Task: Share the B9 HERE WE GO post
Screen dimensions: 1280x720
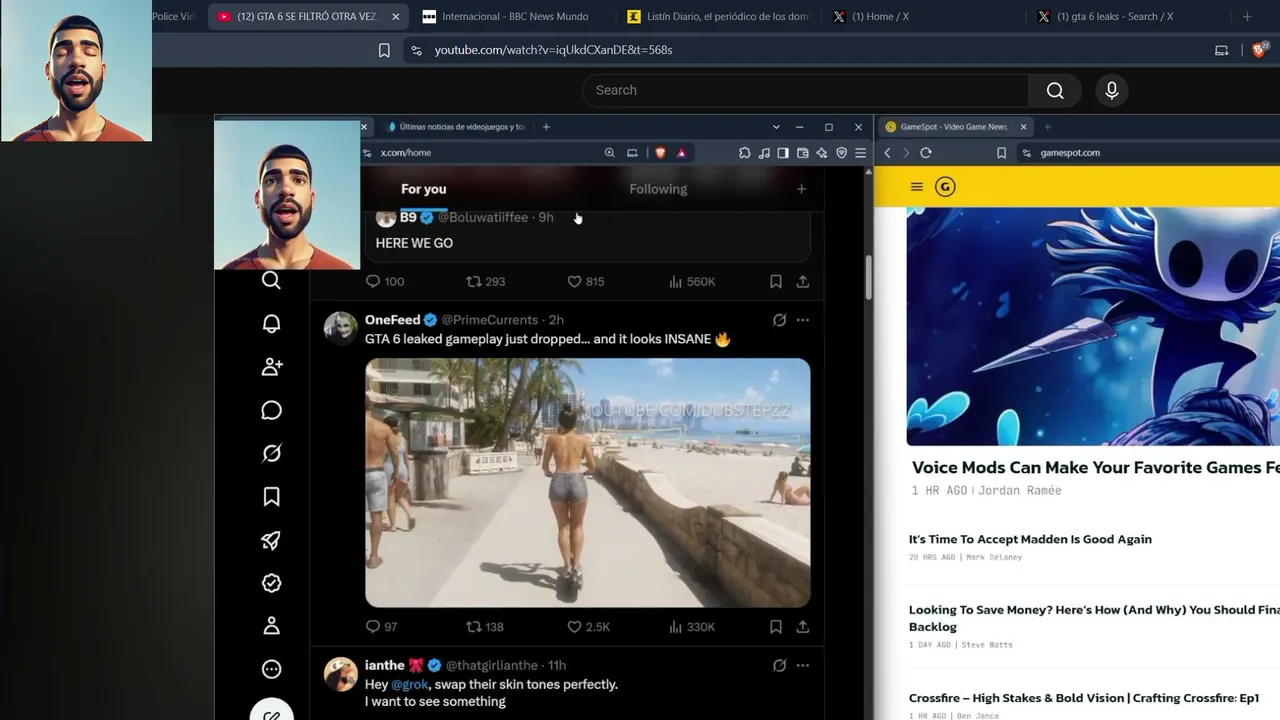Action: 802,282
